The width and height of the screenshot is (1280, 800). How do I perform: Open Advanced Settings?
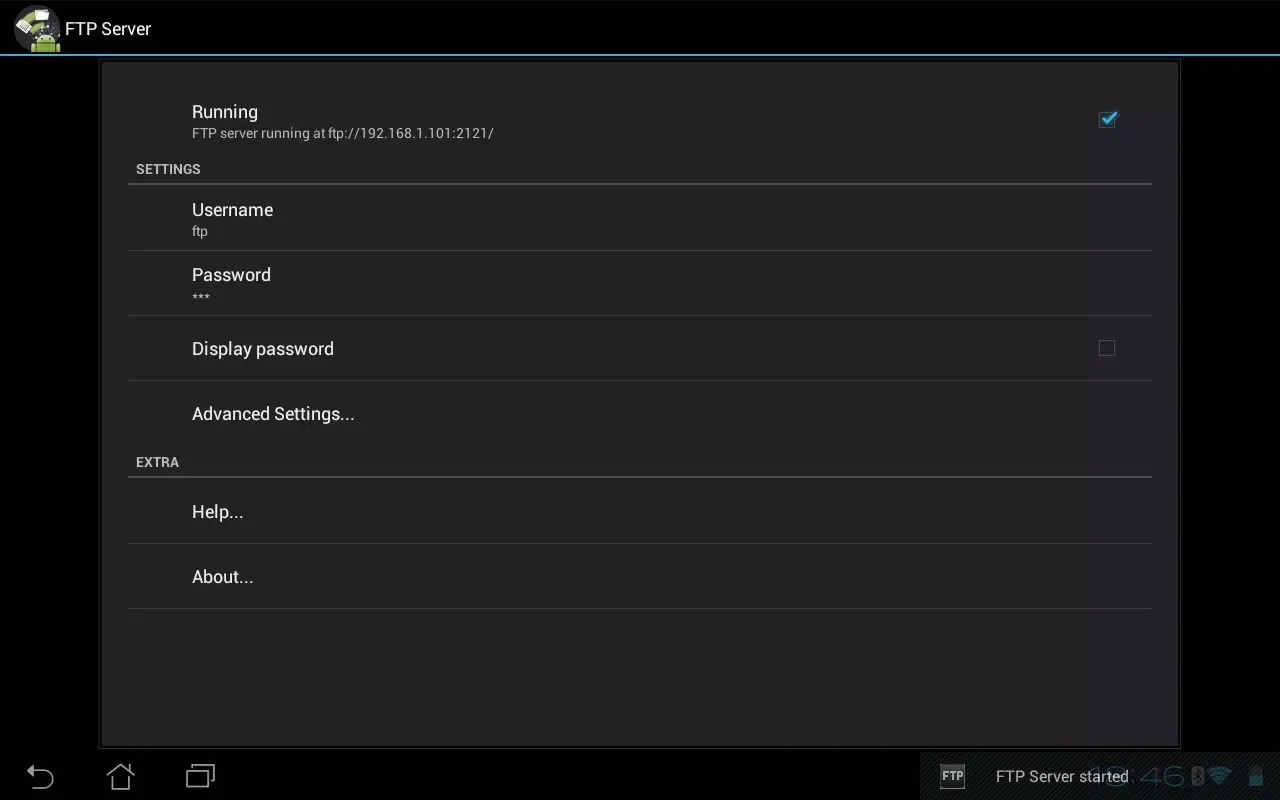640,413
